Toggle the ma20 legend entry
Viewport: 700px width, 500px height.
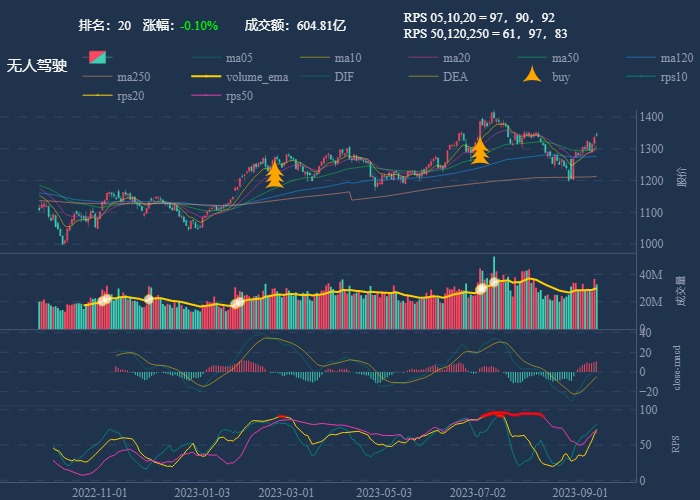click(x=426, y=58)
